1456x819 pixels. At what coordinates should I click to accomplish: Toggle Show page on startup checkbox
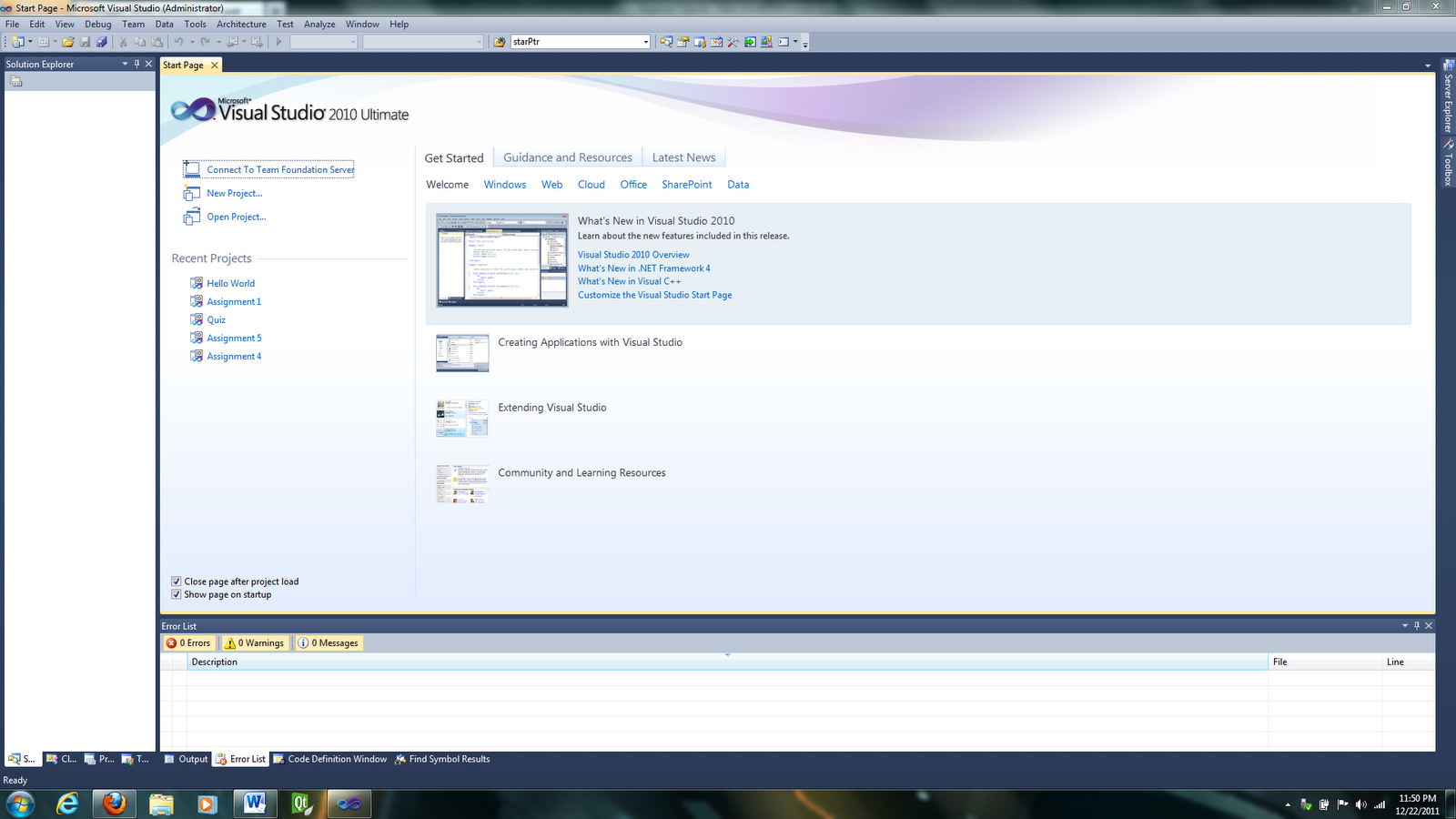177,594
